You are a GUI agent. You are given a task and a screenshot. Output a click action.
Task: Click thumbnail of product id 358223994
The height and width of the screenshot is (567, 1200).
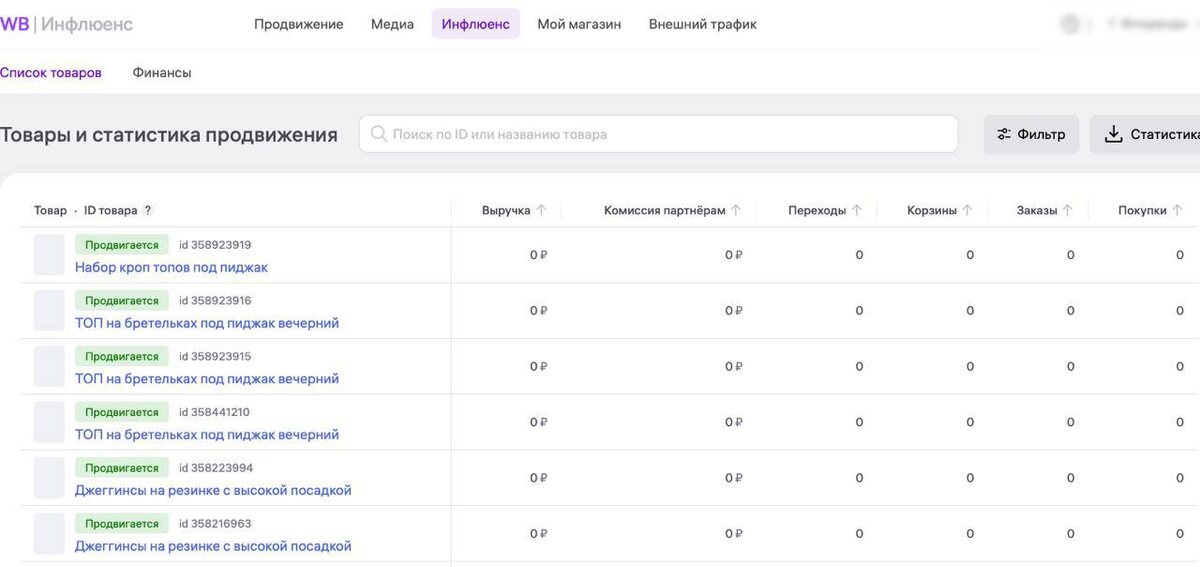coord(49,478)
